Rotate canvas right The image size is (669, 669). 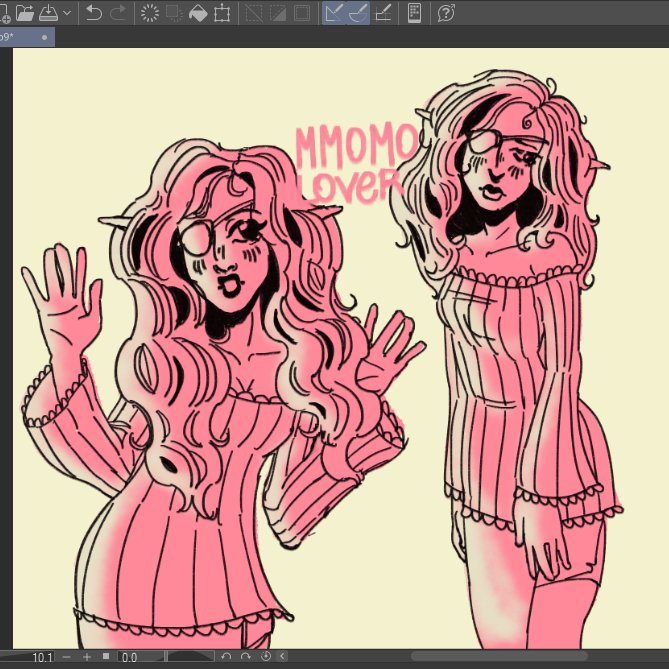(246, 656)
